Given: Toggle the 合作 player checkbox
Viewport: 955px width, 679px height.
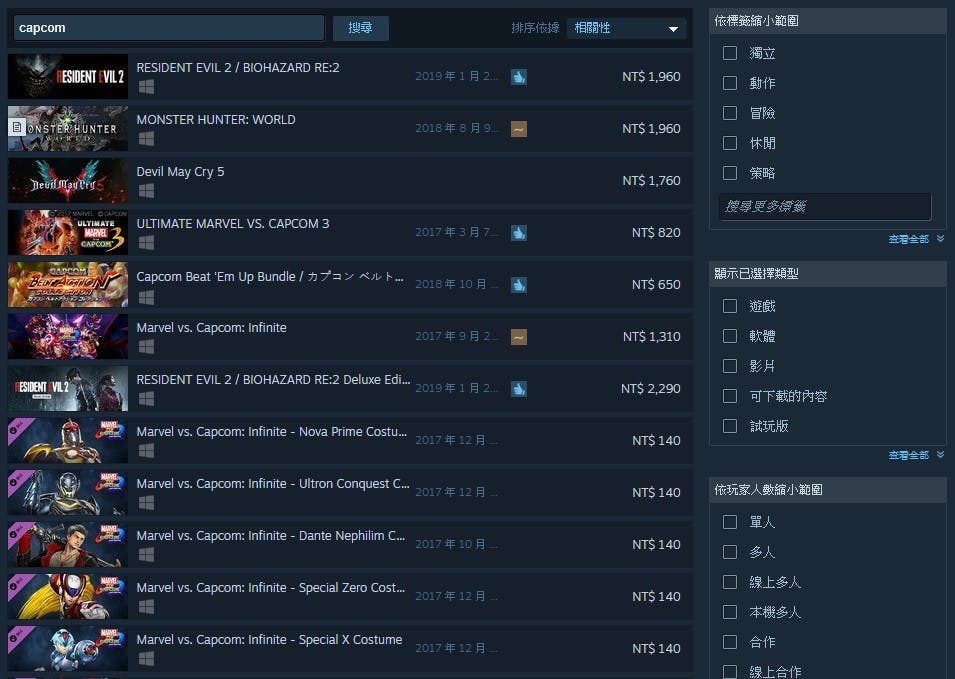Looking at the screenshot, I should pyautogui.click(x=730, y=642).
